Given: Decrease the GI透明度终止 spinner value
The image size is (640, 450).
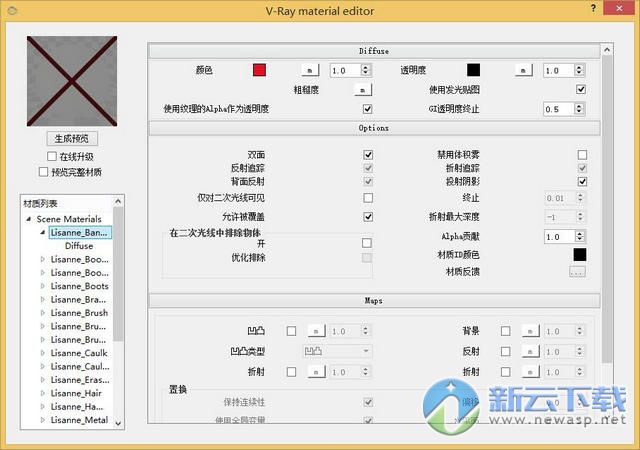Looking at the screenshot, I should point(579,112).
